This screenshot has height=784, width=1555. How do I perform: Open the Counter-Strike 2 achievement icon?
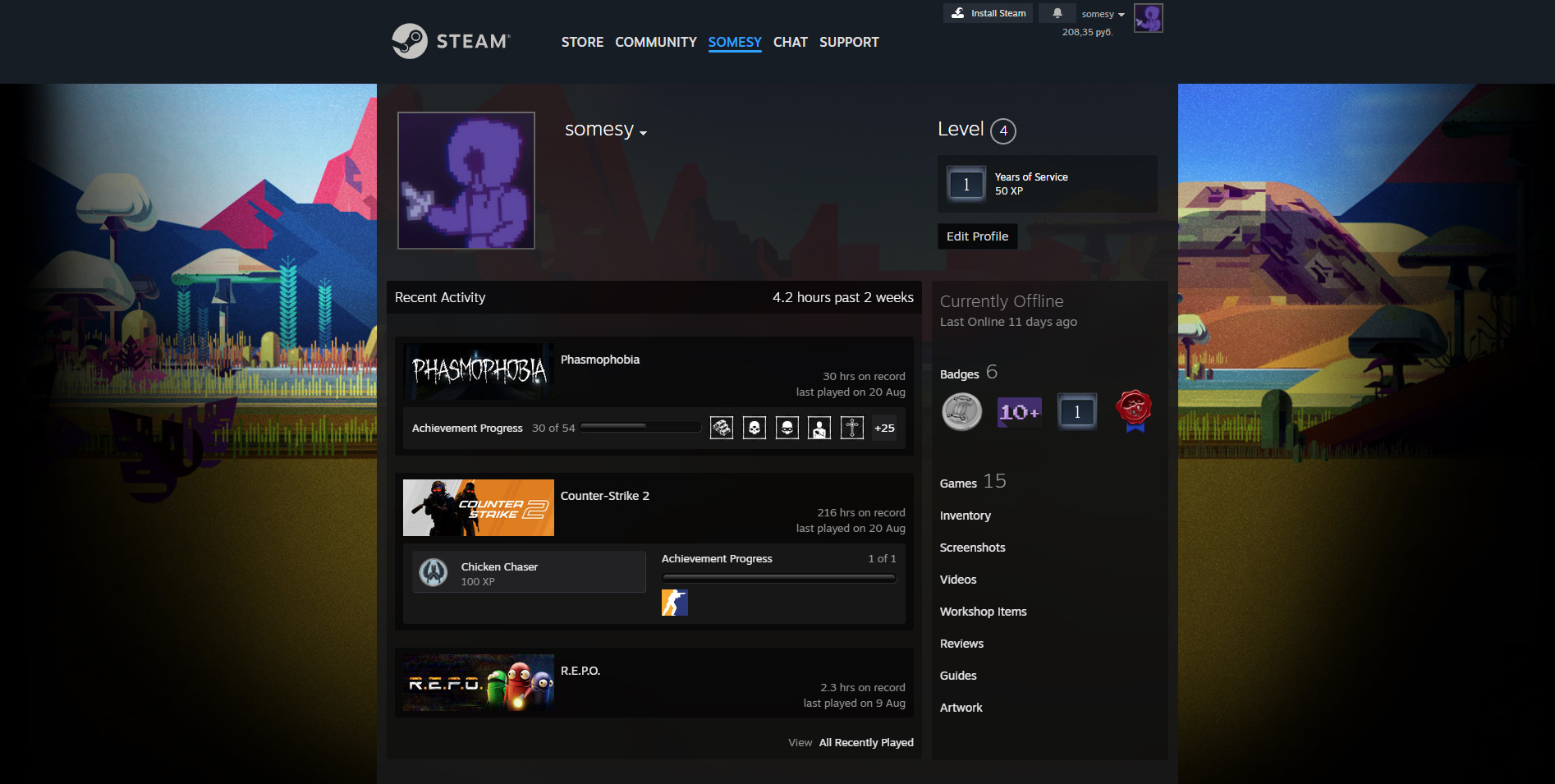coord(675,603)
